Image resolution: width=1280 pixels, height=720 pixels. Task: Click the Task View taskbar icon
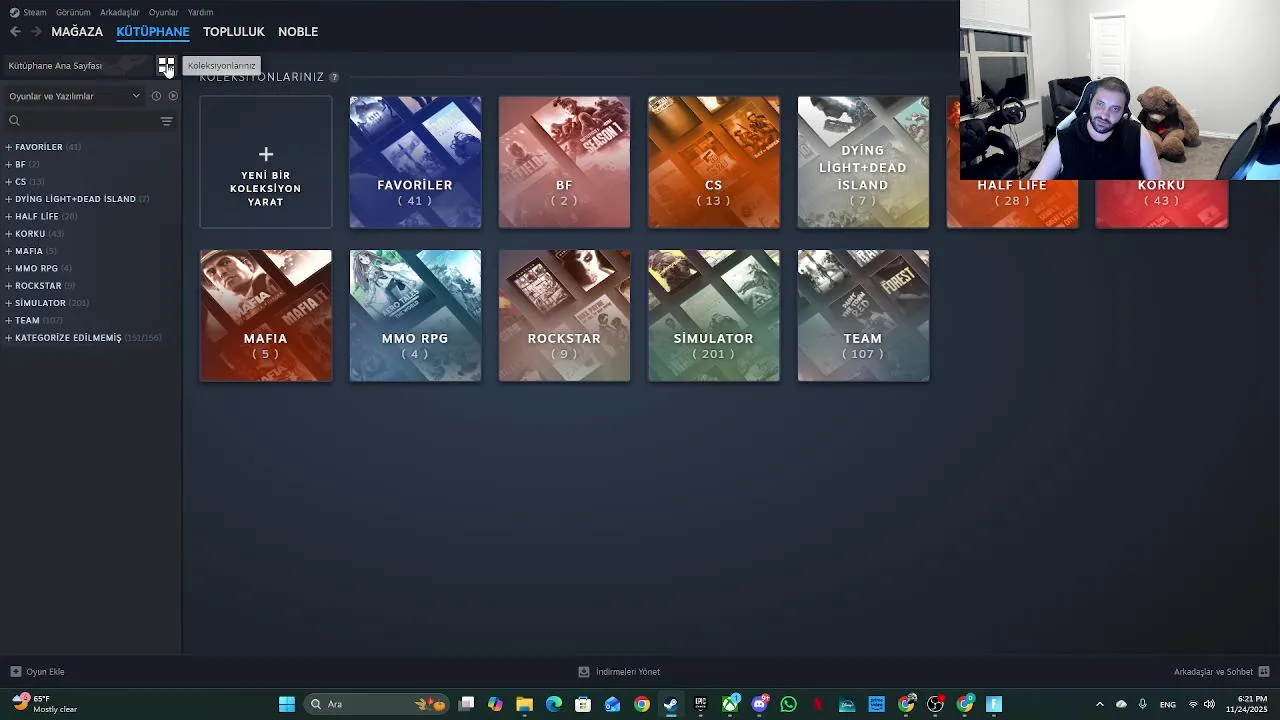466,704
